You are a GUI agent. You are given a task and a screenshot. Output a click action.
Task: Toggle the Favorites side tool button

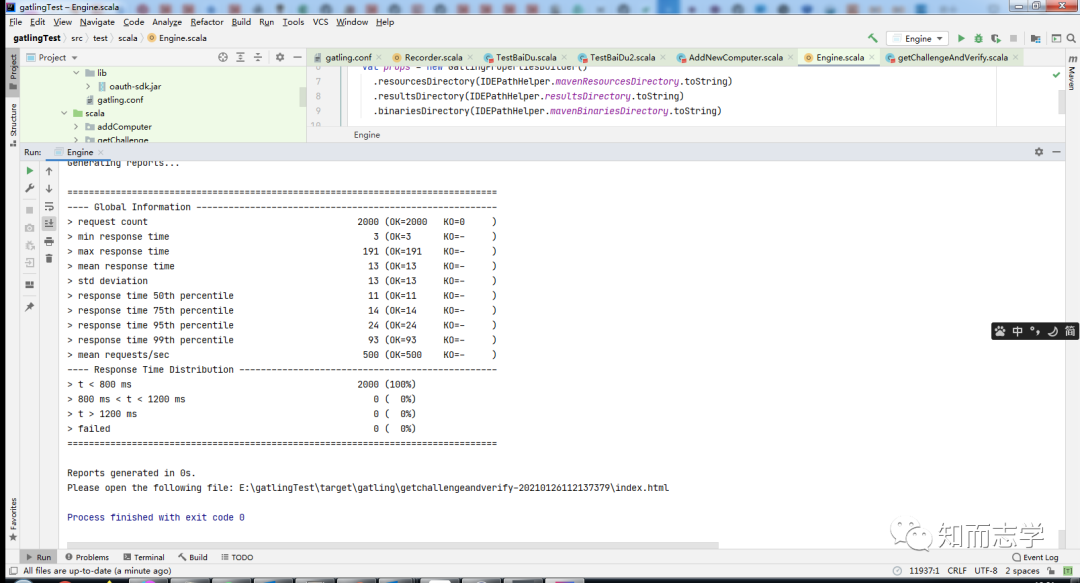(13, 519)
